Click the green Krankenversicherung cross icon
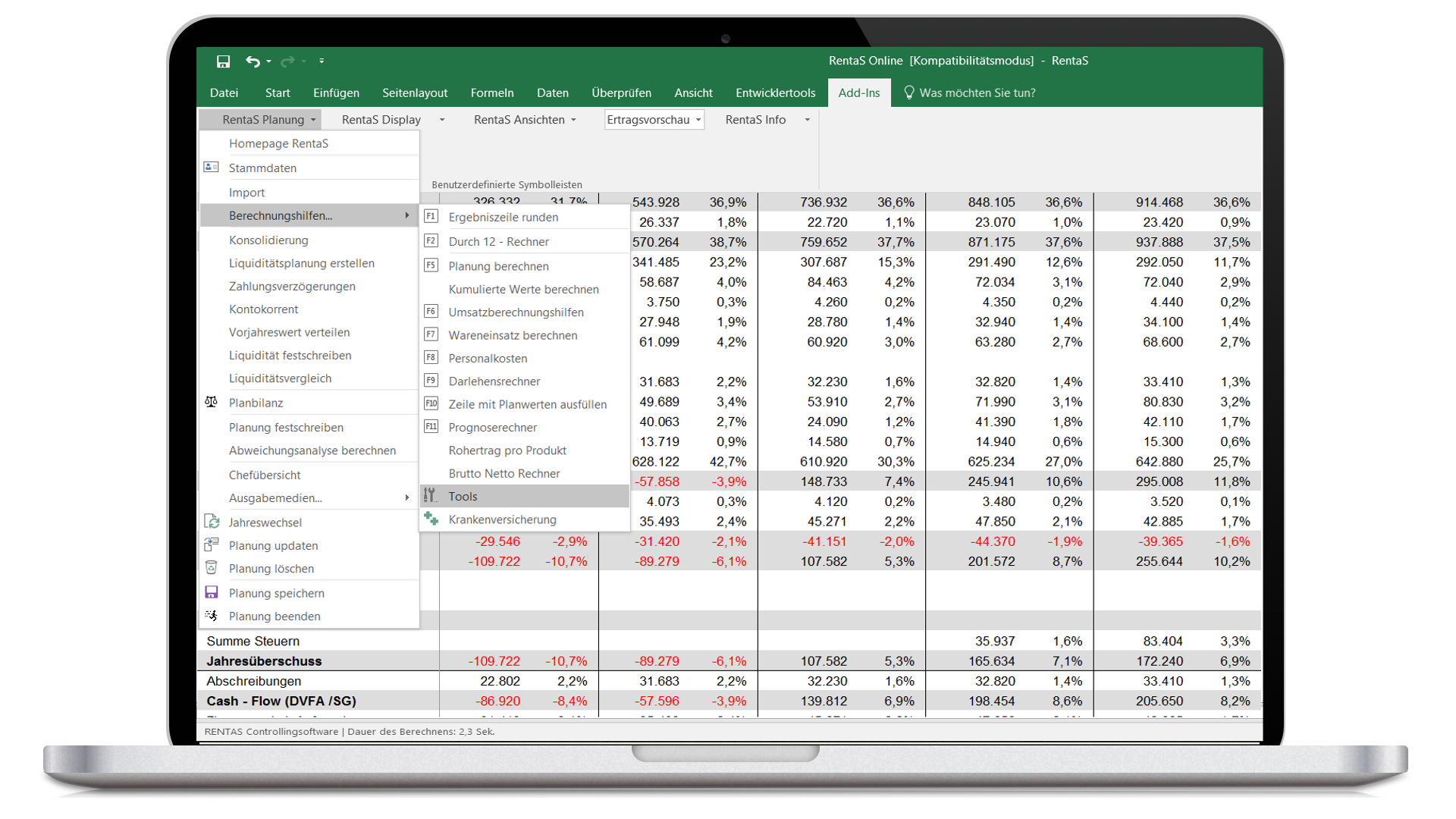This screenshot has height=819, width=1456. [x=431, y=519]
